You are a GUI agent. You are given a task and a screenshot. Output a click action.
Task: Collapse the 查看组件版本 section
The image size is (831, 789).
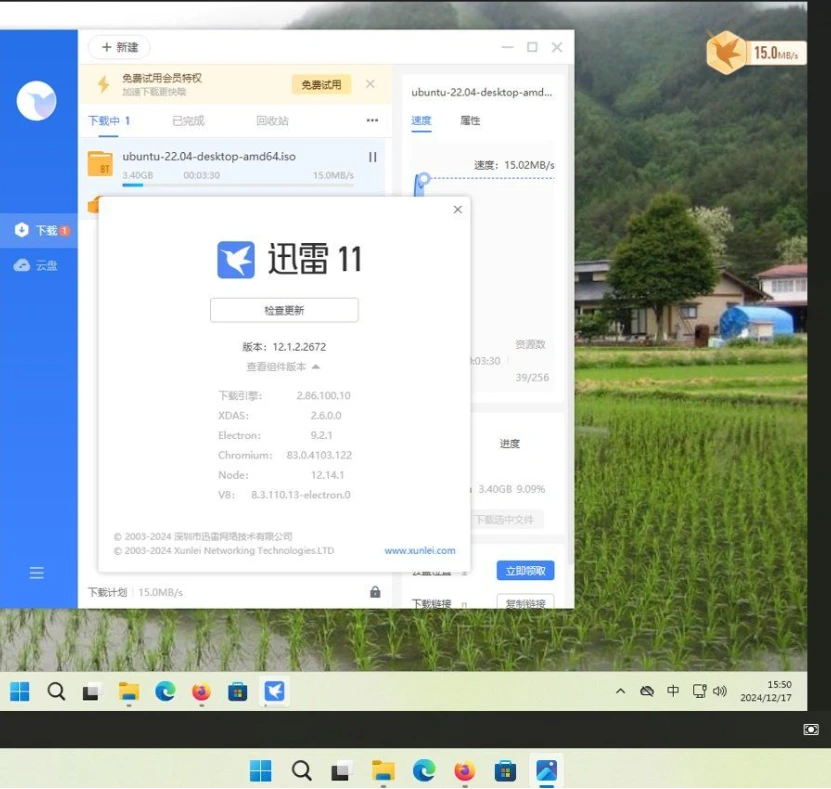[283, 367]
